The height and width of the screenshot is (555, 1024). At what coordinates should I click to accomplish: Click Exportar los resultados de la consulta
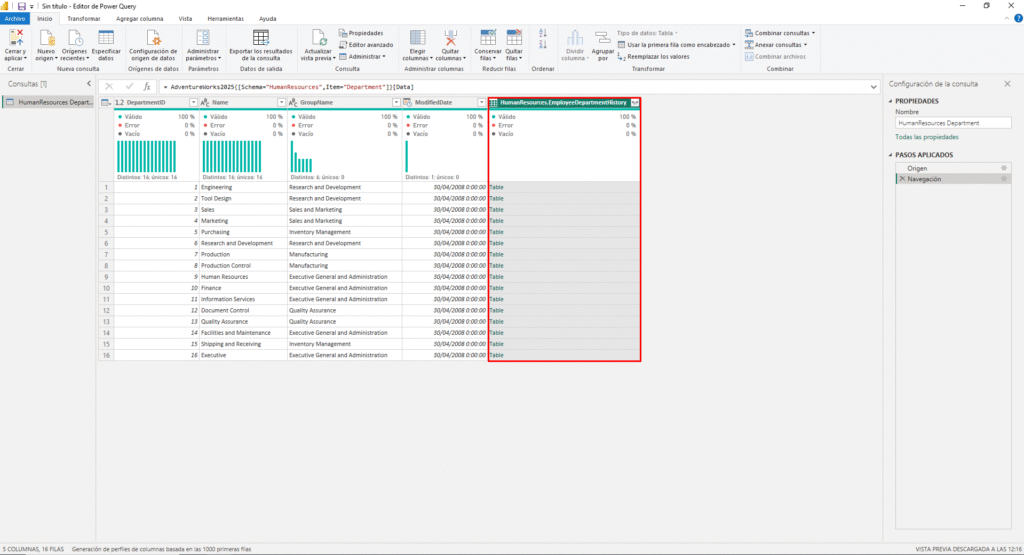point(261,43)
